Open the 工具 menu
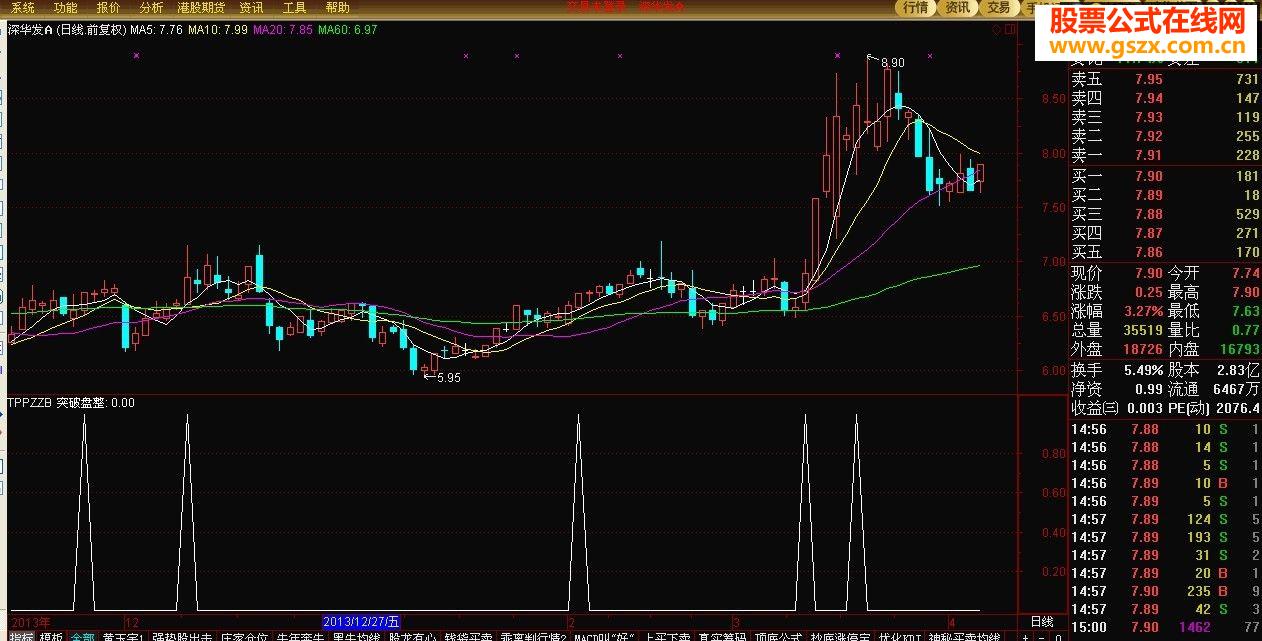The image size is (1262, 641). (x=295, y=7)
